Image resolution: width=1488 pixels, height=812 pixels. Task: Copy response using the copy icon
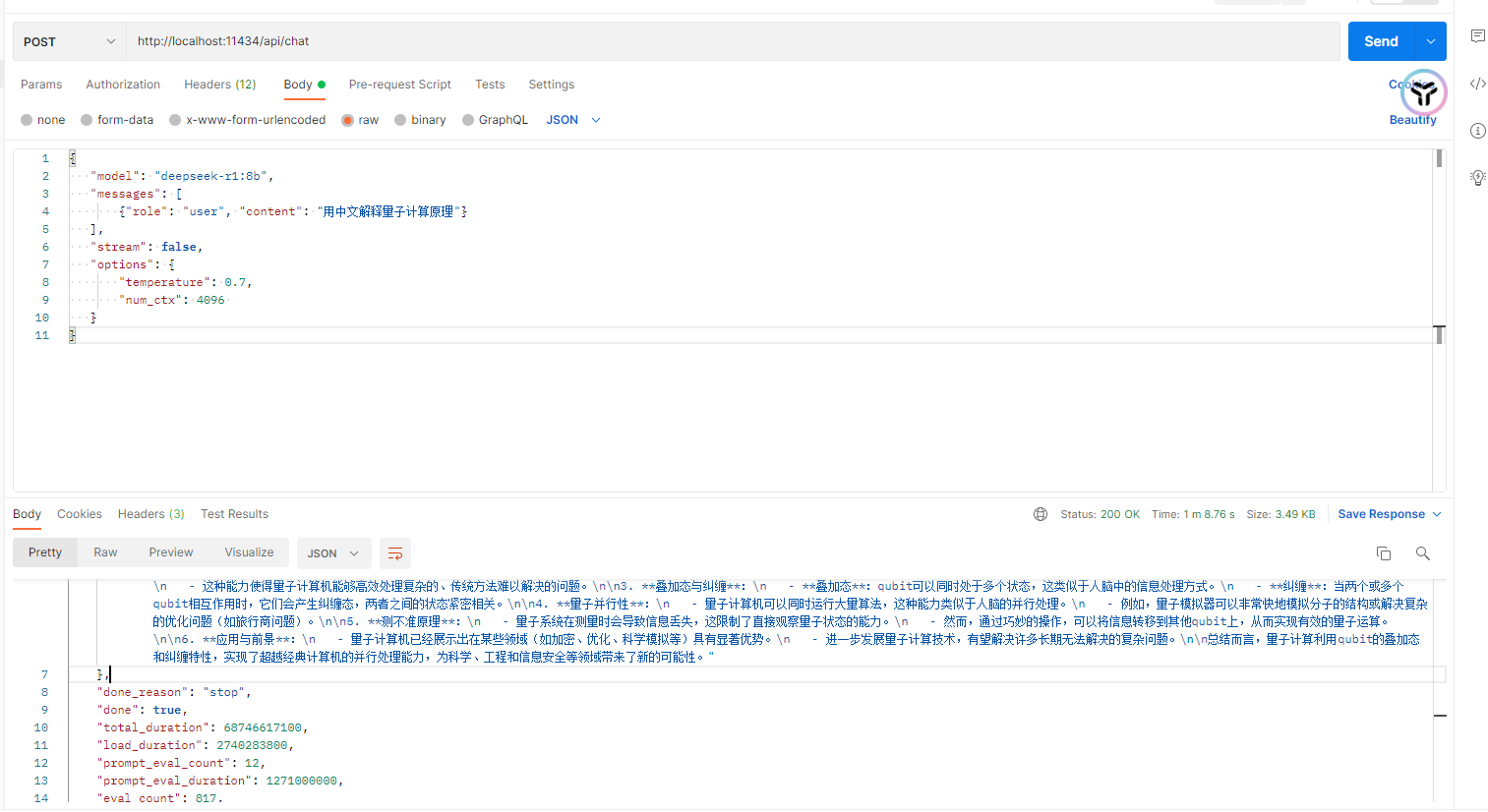[x=1384, y=553]
